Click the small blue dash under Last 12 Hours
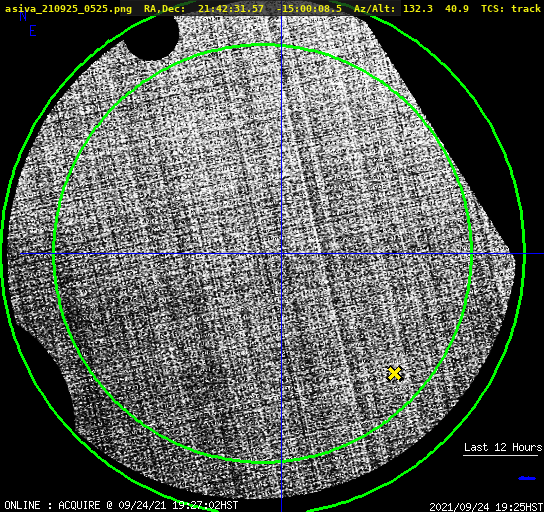Viewport: 544px width, 512px height. point(527,478)
